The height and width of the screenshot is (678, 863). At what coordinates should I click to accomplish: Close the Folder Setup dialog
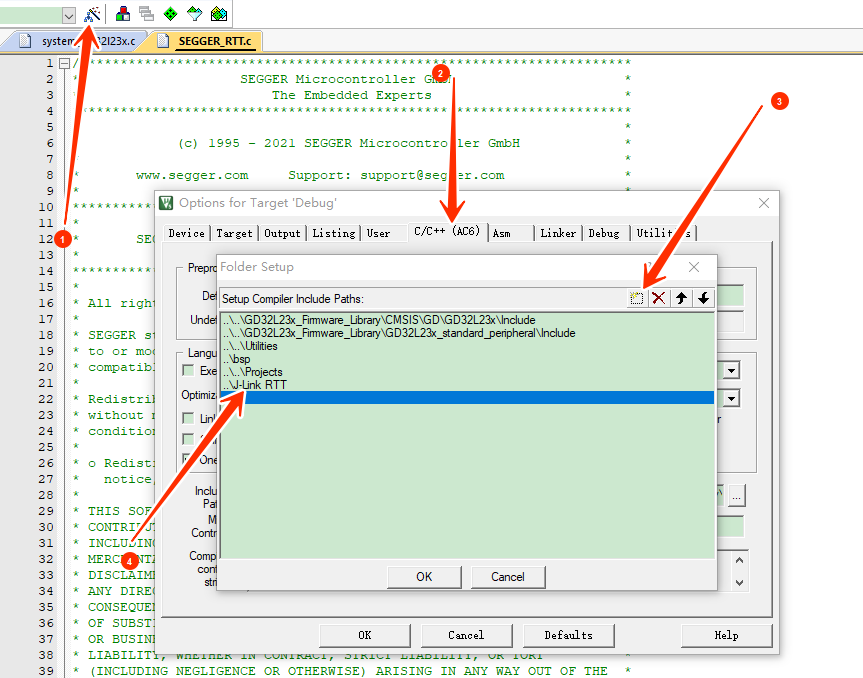694,267
